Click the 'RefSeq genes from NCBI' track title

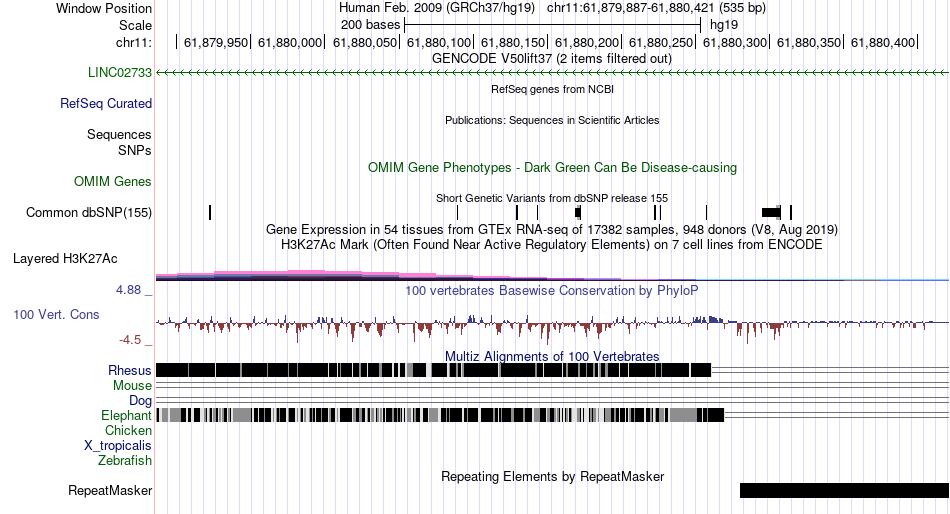click(x=552, y=89)
